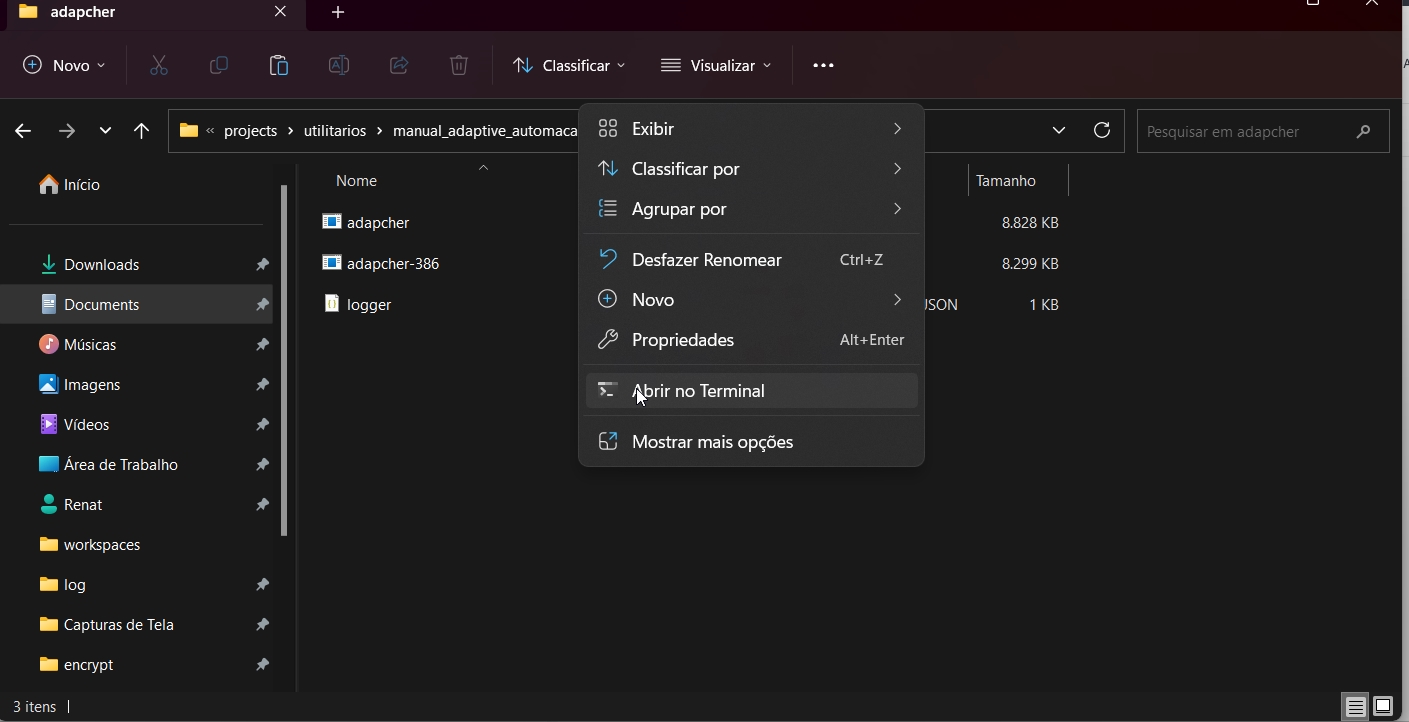Viewport: 1409px width, 722px height.
Task: Switch to large thumbnails view toggle
Action: (x=1383, y=707)
